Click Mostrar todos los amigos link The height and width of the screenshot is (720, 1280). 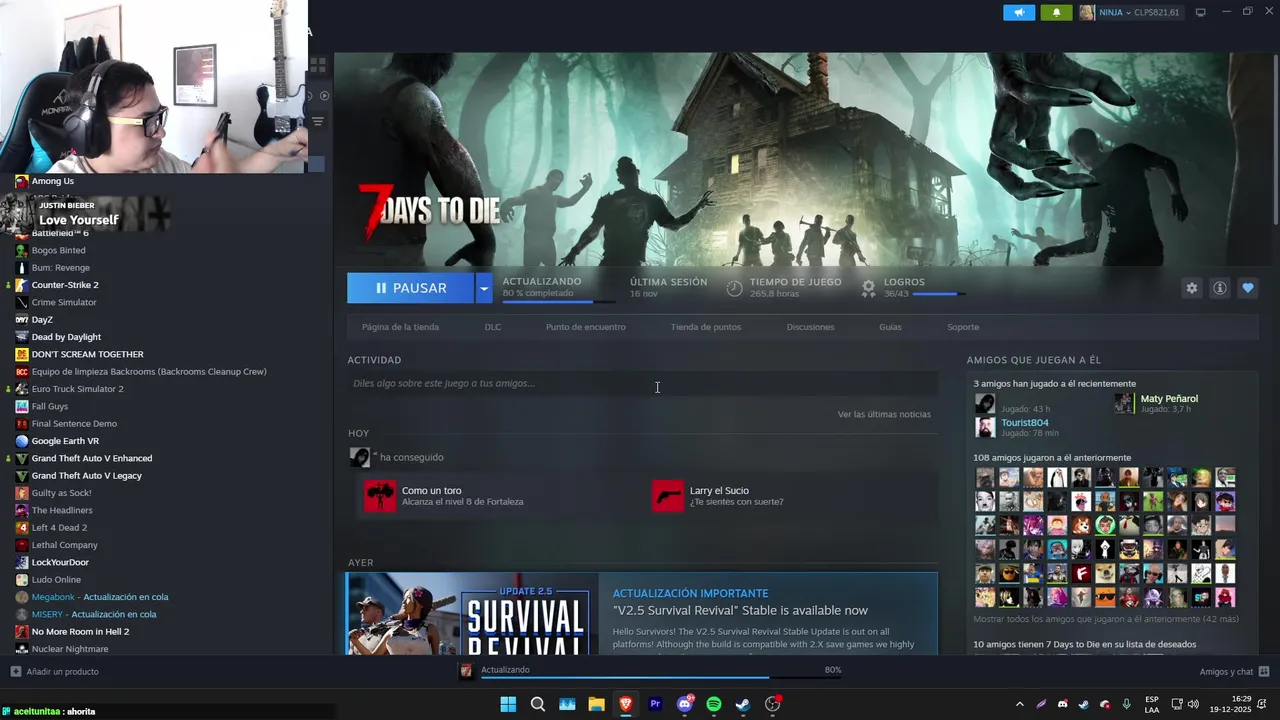[x=1106, y=619]
